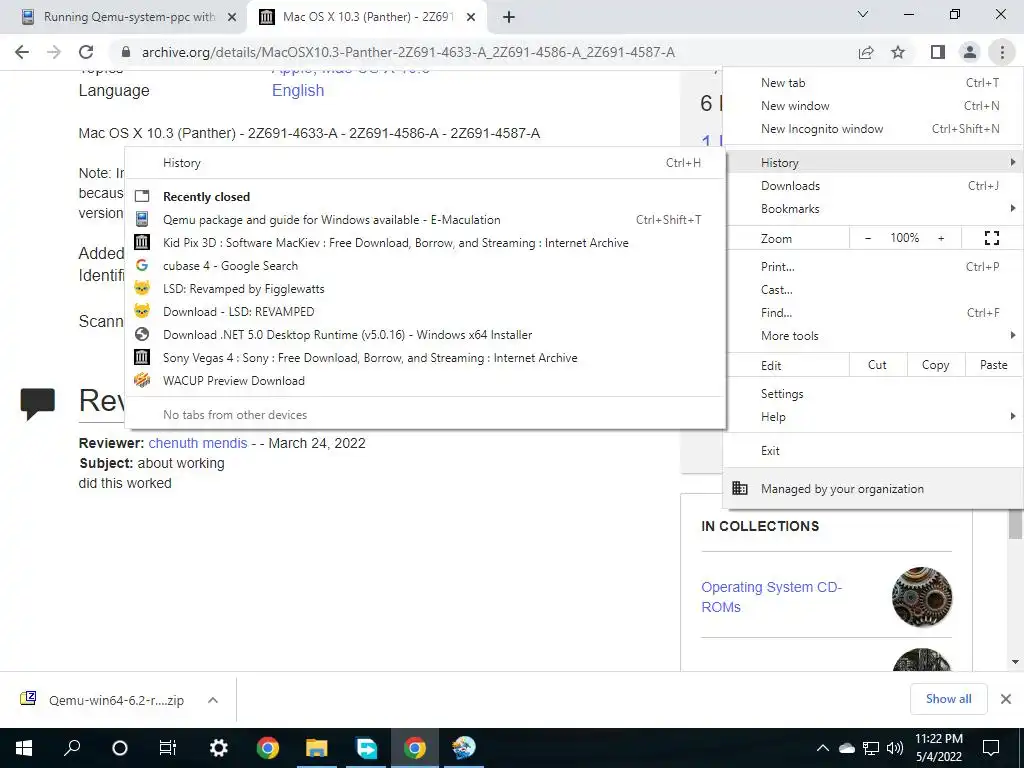Share this page via share icon

(x=866, y=52)
